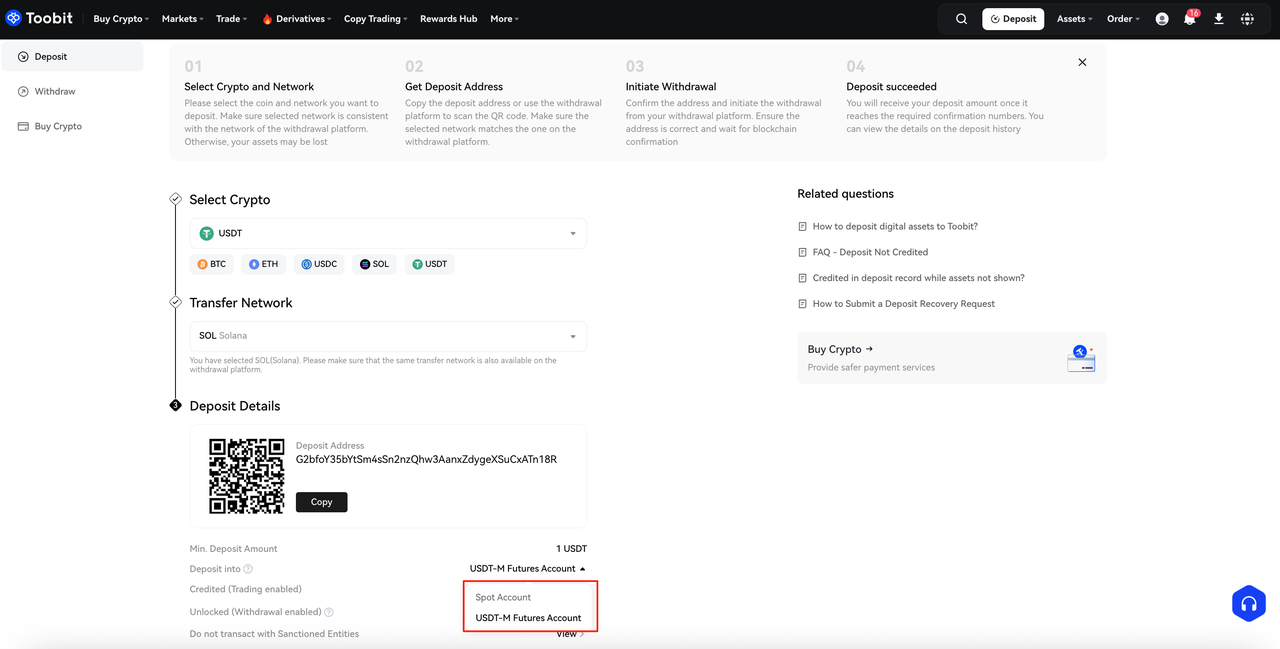Click the QR code image

click(246, 476)
